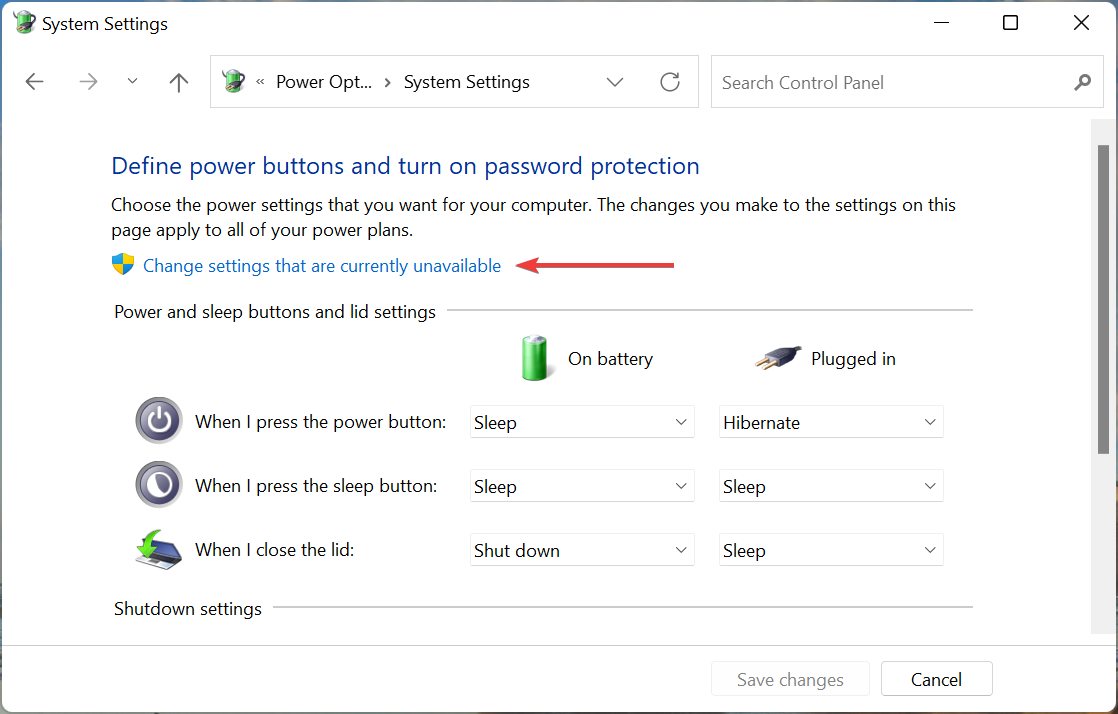This screenshot has height=714, width=1118.
Task: Click the battery icon above On battery column
Action: pos(536,357)
